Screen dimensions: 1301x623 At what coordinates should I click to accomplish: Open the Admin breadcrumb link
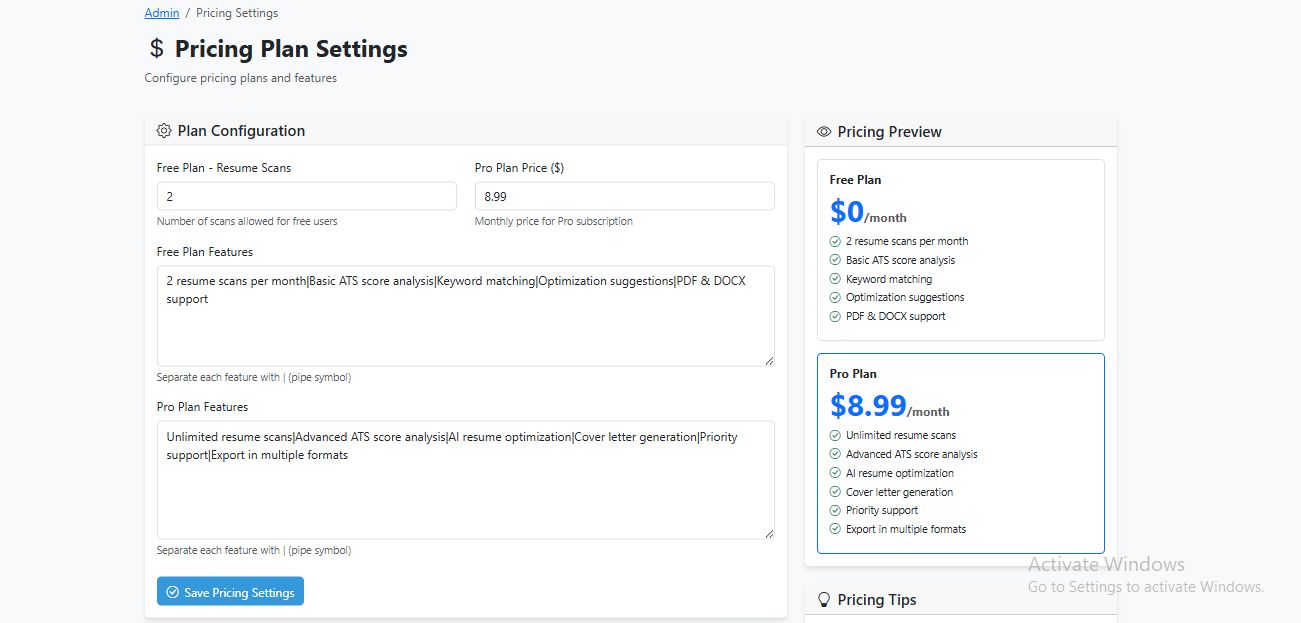pos(162,13)
